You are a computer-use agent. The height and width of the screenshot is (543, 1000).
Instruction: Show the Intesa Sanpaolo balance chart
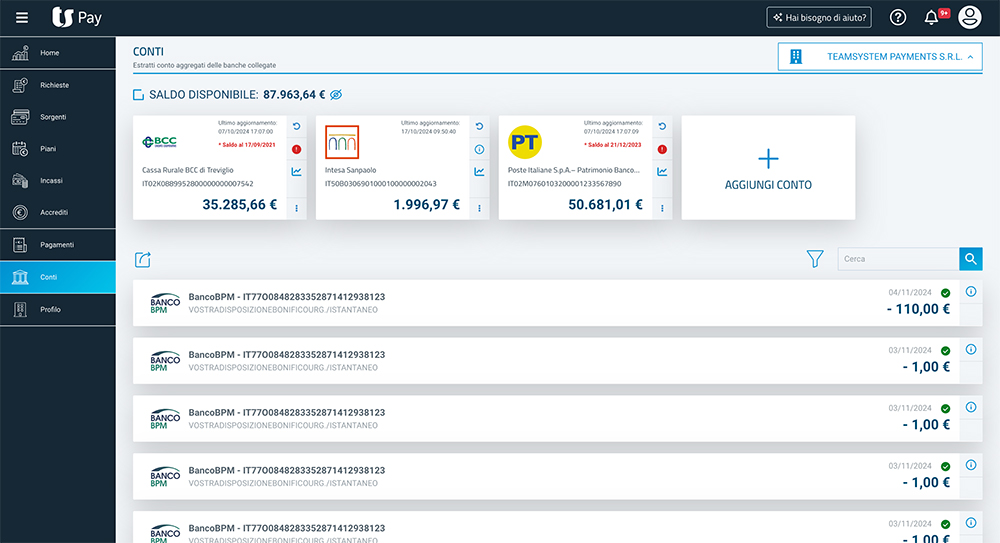(479, 172)
